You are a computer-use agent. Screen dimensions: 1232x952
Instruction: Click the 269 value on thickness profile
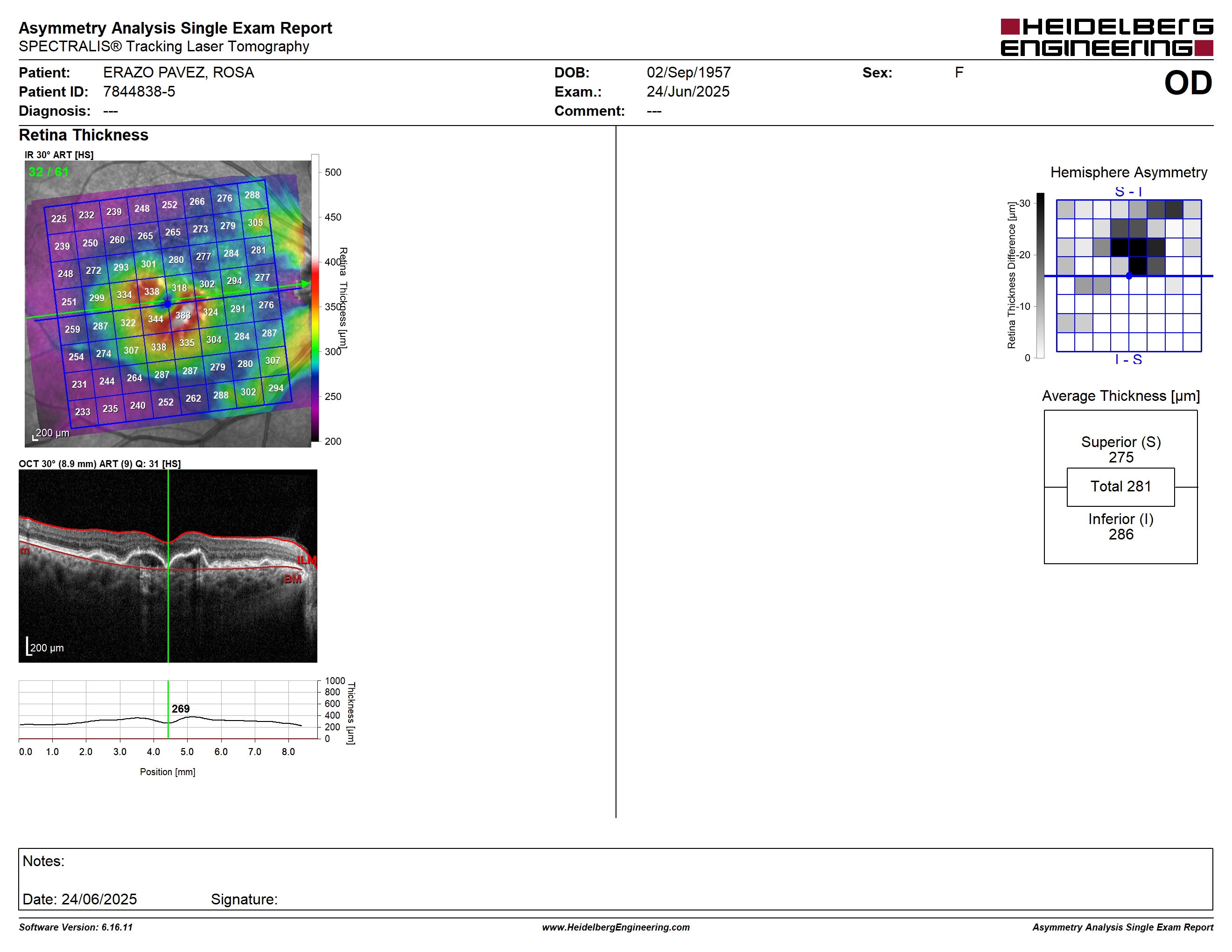pos(181,709)
